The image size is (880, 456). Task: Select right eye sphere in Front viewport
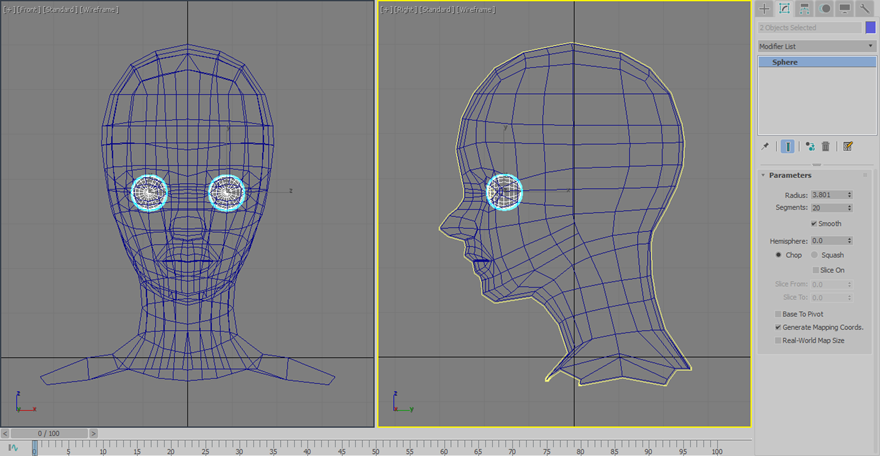click(227, 193)
